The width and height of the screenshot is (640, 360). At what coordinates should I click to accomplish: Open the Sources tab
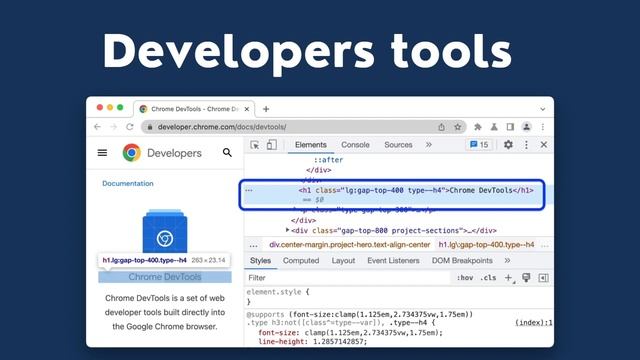(x=398, y=144)
